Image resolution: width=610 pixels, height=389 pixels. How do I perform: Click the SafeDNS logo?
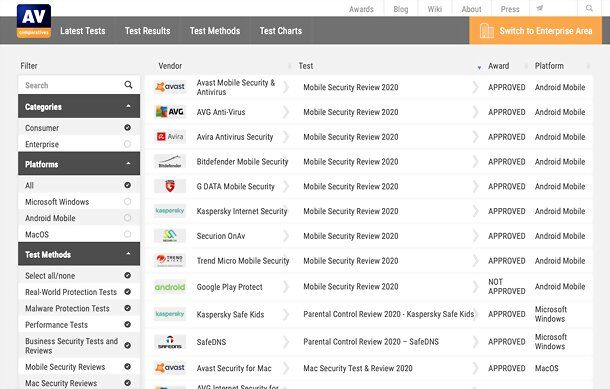(x=170, y=342)
